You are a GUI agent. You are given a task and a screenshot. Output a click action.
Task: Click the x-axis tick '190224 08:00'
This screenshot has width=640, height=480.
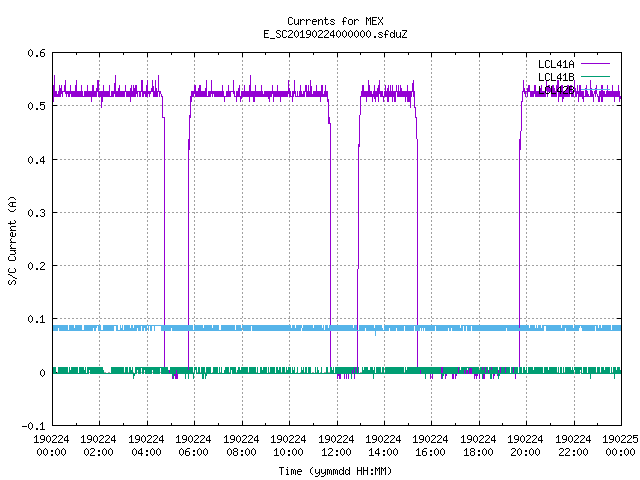pyautogui.click(x=241, y=446)
